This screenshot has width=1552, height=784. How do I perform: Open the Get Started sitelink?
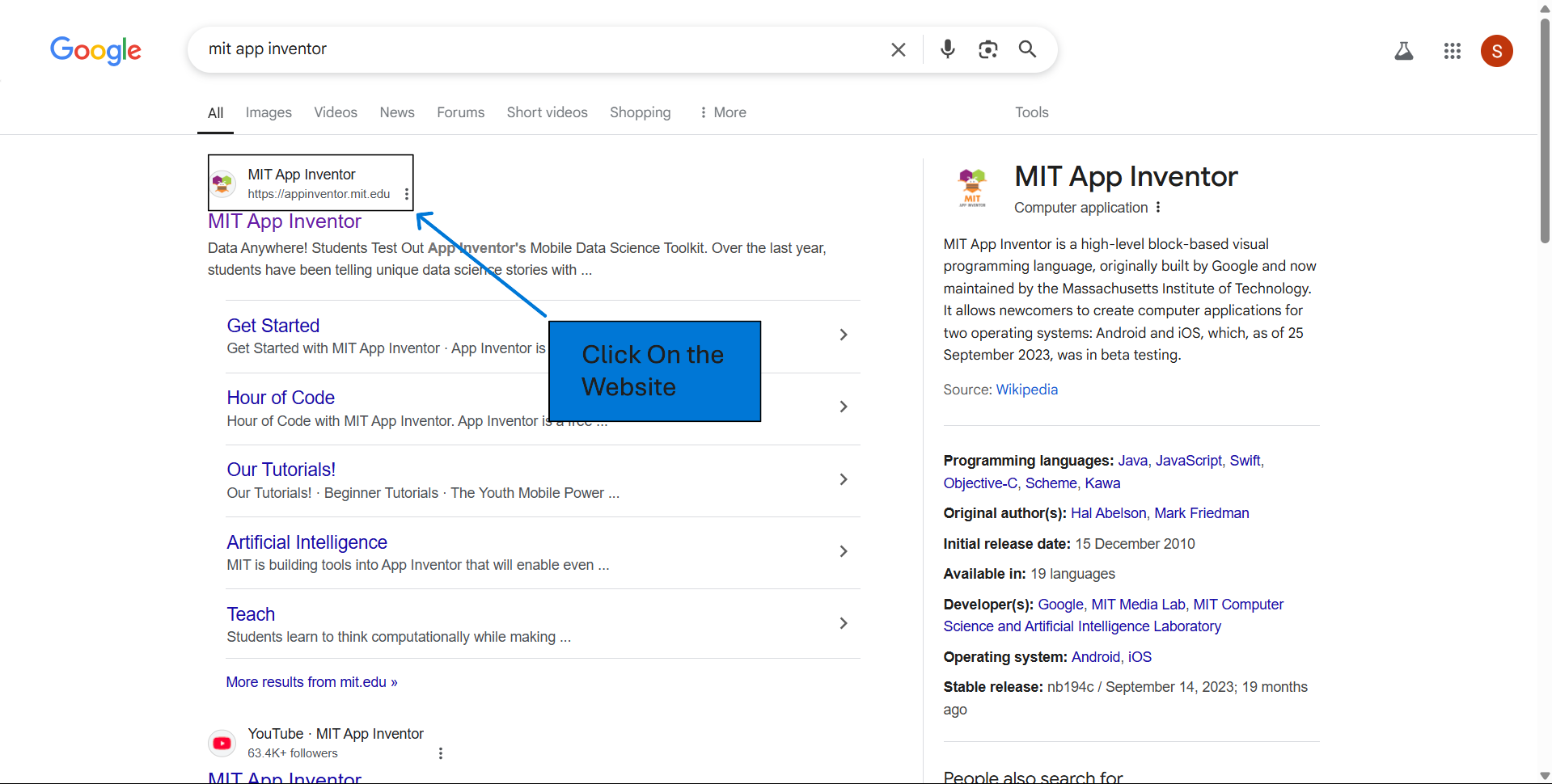pyautogui.click(x=273, y=326)
